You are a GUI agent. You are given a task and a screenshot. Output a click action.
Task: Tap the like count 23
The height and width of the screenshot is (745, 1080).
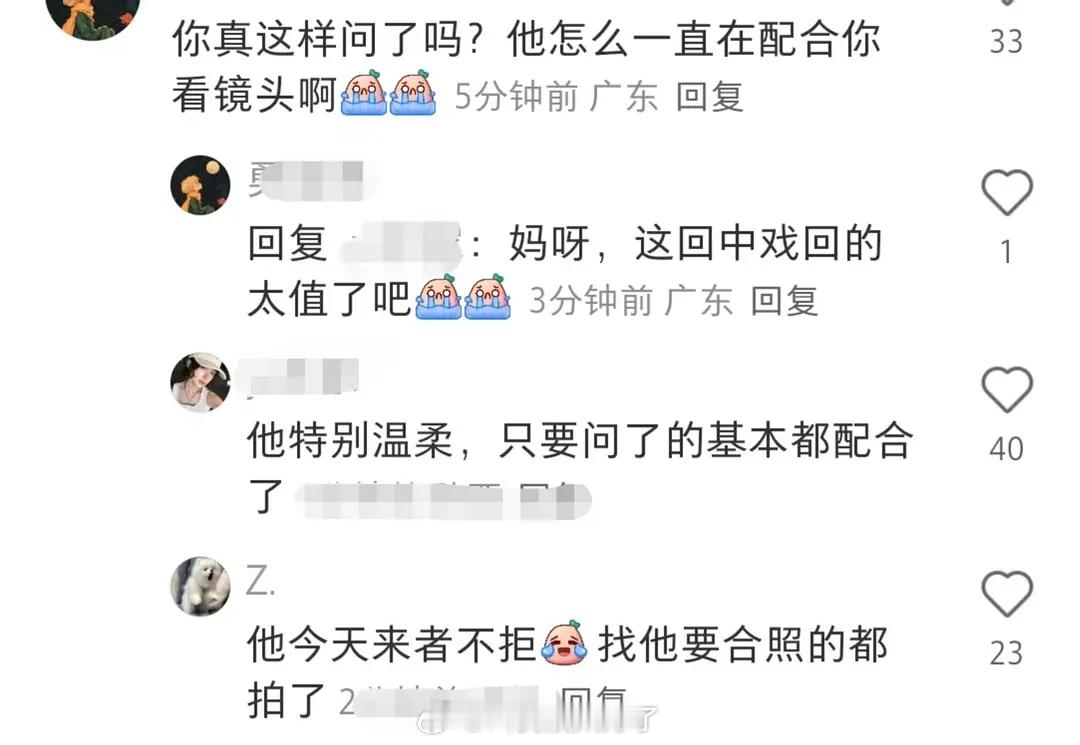coord(1006,653)
